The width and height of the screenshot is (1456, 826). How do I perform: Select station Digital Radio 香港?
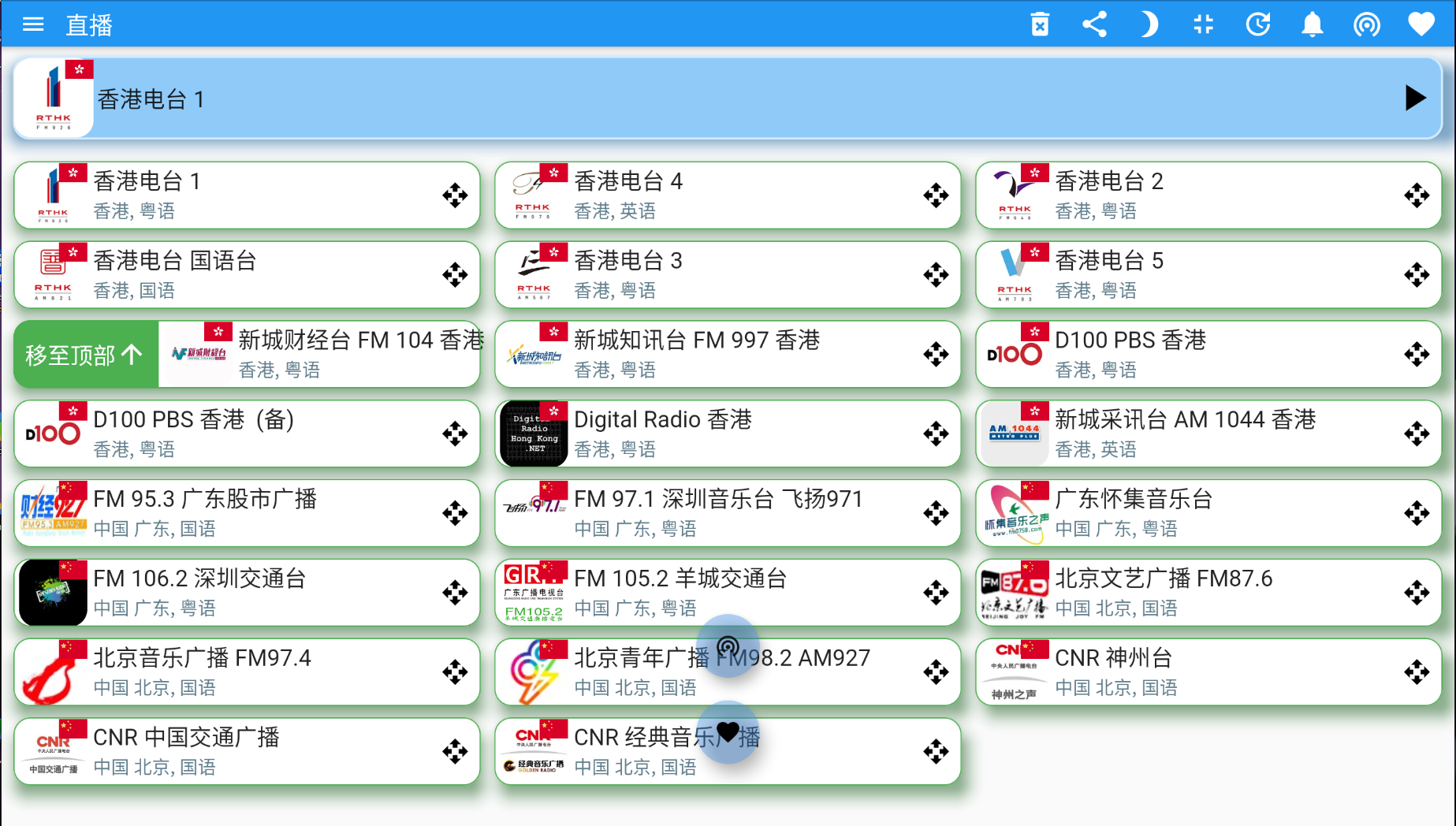(728, 433)
